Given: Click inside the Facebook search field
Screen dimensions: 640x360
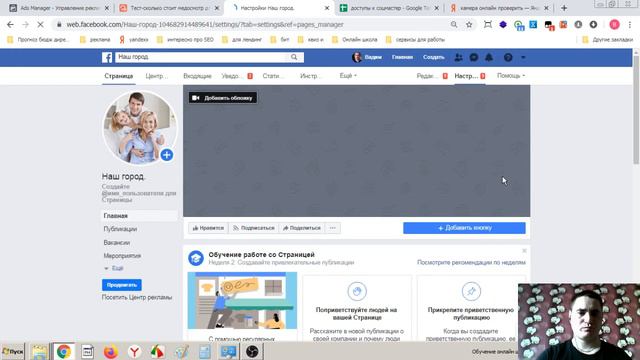Looking at the screenshot, I should pyautogui.click(x=202, y=57).
